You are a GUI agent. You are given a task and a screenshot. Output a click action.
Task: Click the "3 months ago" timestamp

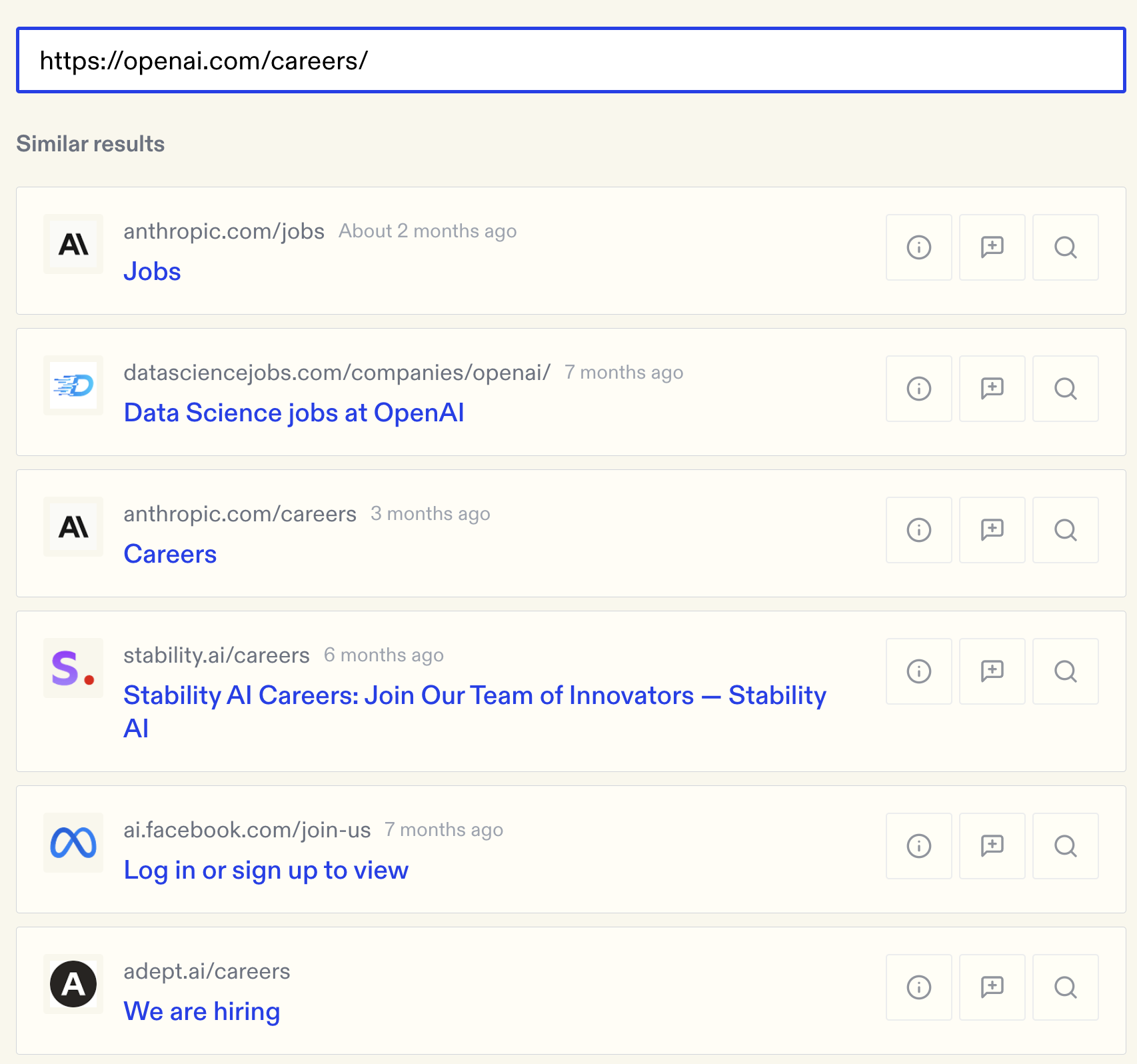(431, 514)
